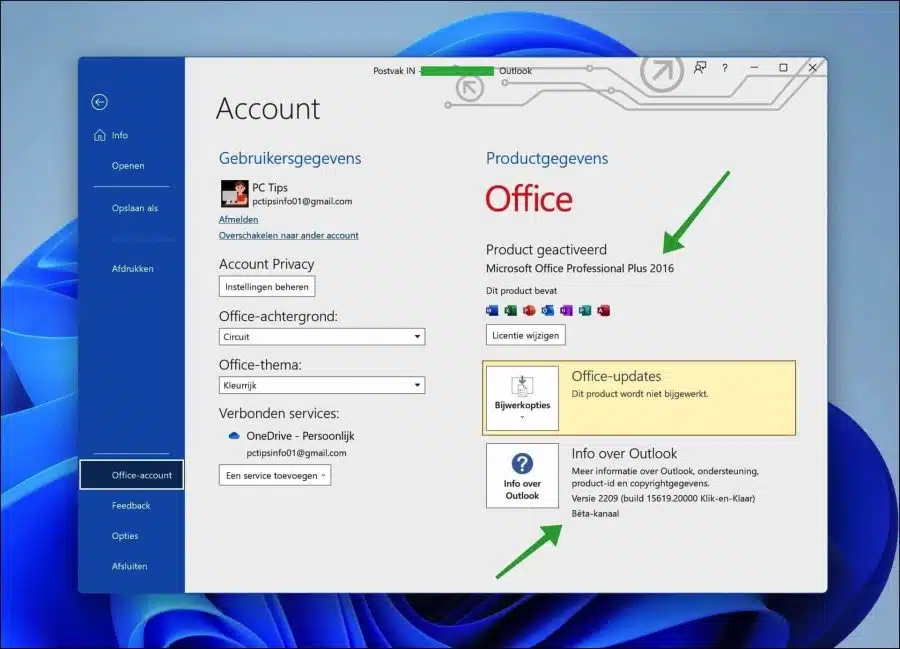Click the Publisher app icon

point(584,310)
